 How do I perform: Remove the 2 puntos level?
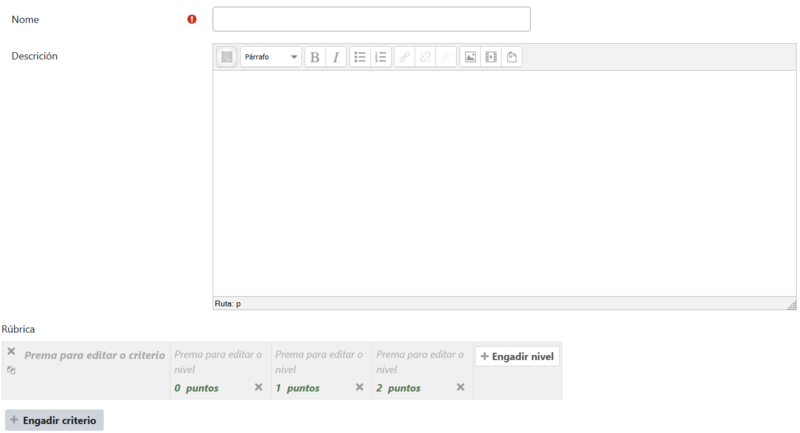point(461,387)
